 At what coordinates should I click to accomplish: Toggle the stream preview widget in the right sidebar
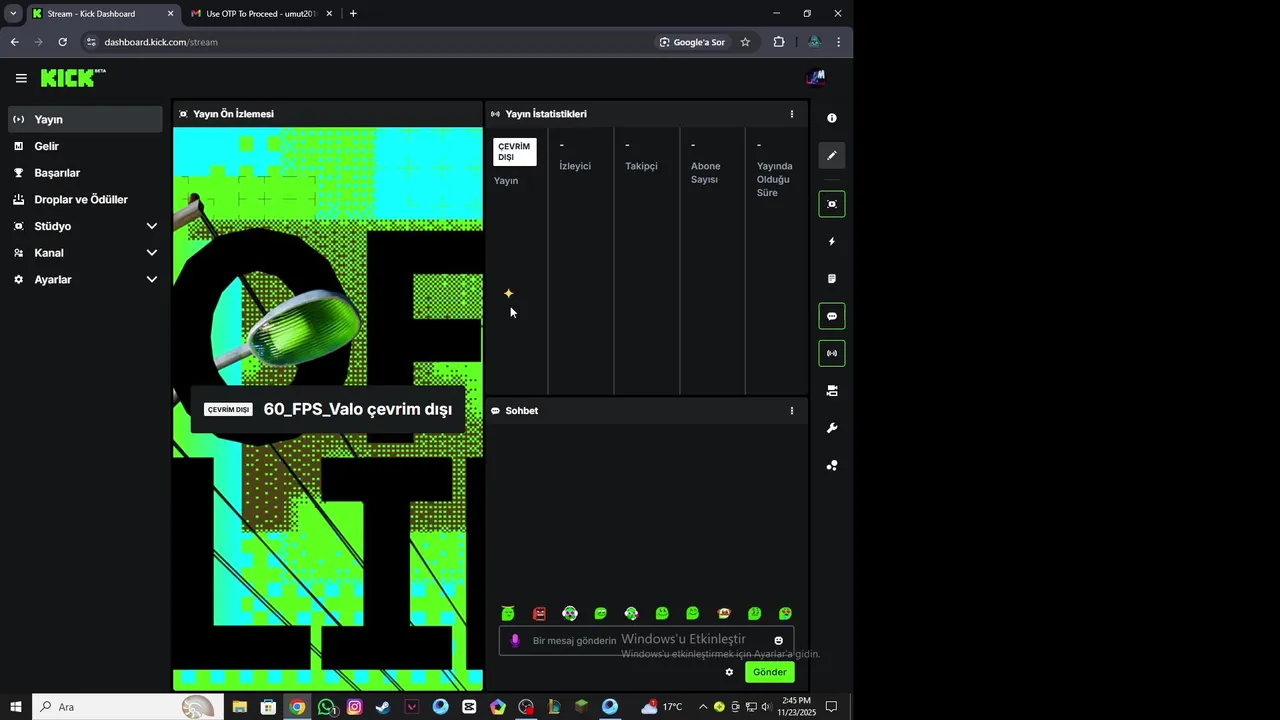pos(832,204)
